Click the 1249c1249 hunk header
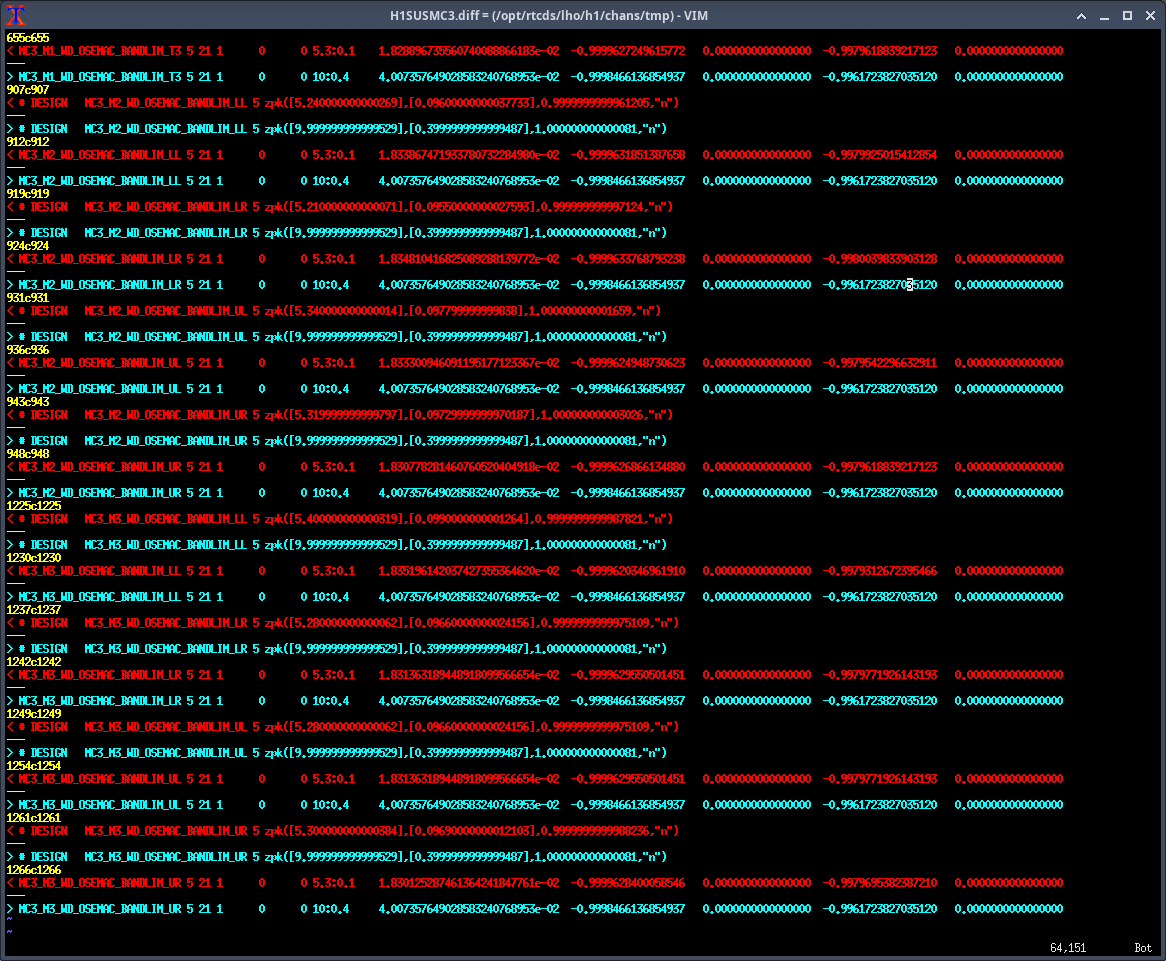 coord(33,713)
